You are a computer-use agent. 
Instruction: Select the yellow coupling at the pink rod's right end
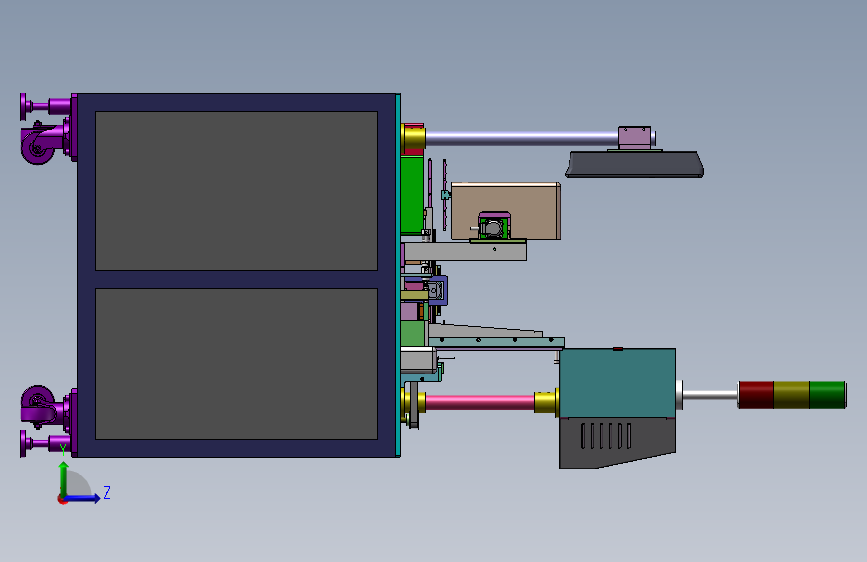[x=546, y=402]
